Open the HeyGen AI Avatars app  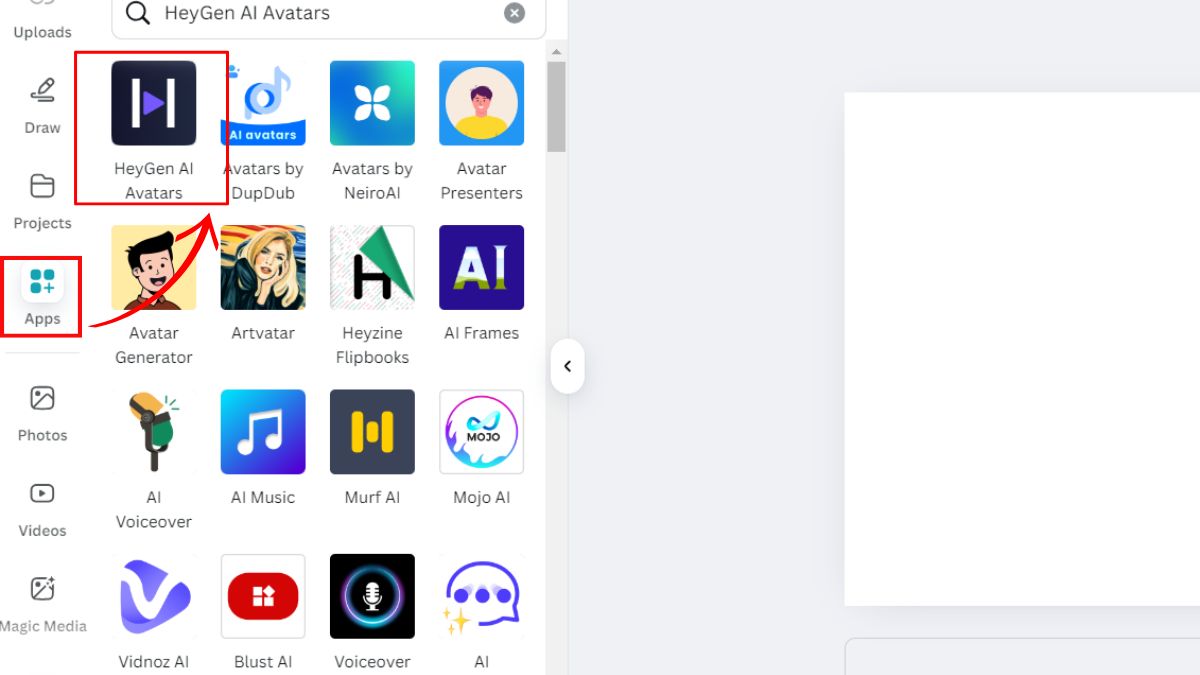tap(153, 104)
